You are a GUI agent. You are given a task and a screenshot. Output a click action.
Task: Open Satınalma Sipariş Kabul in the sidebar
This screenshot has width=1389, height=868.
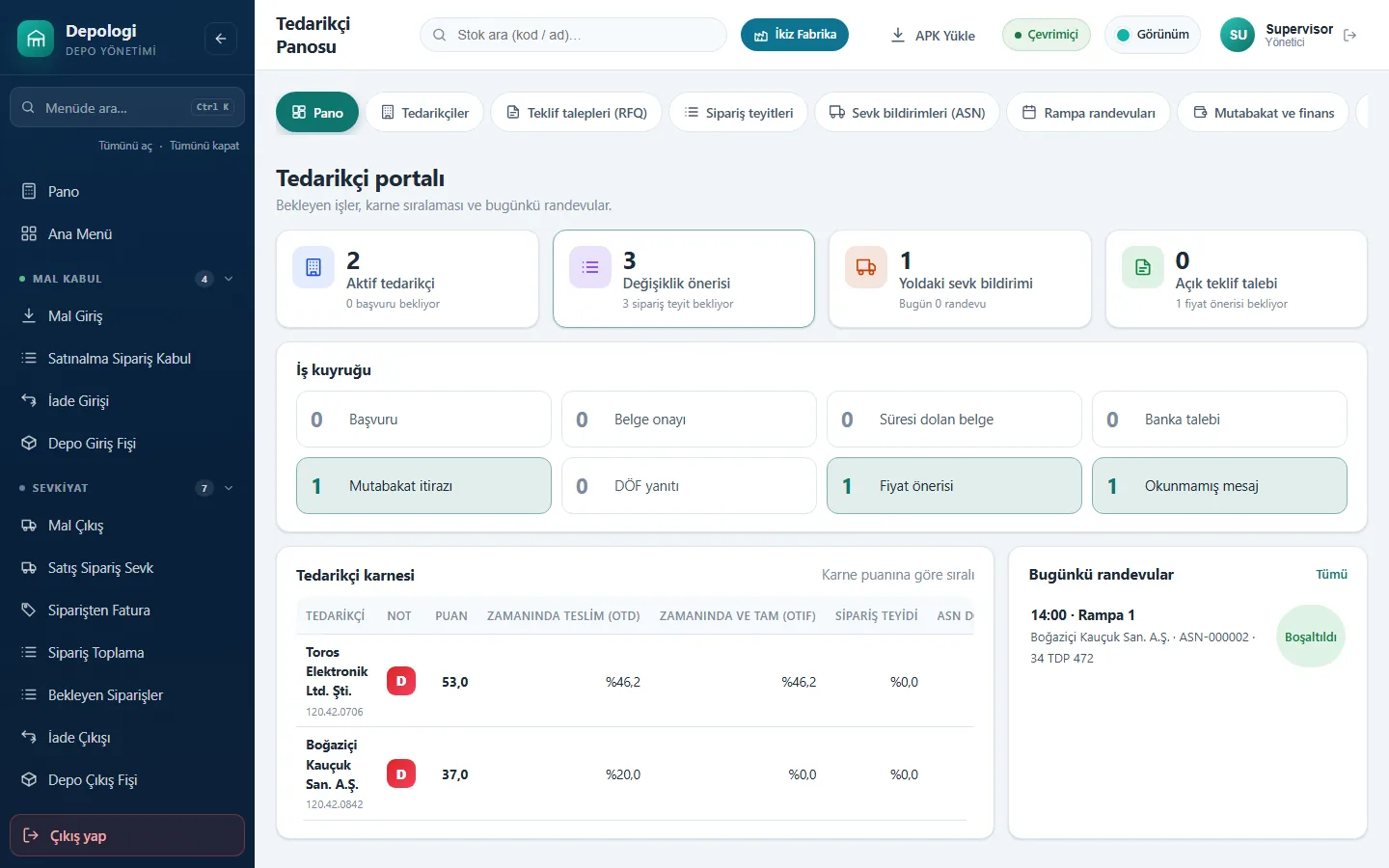127,359
